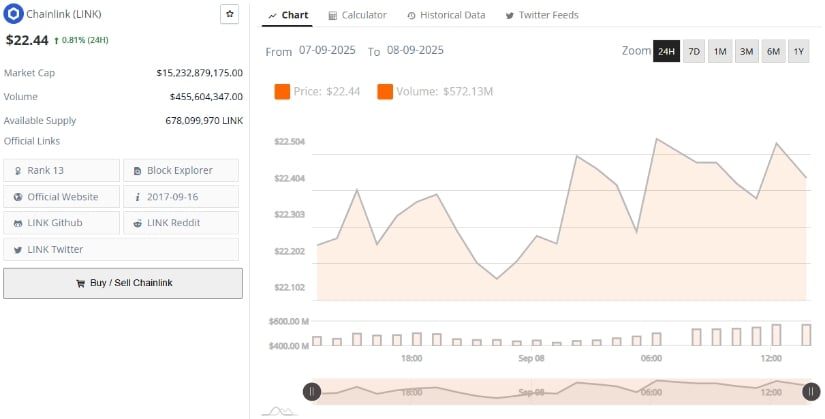Click the Buy / Sell Chainlink button
Screen dimensions: 825x419
123,283
